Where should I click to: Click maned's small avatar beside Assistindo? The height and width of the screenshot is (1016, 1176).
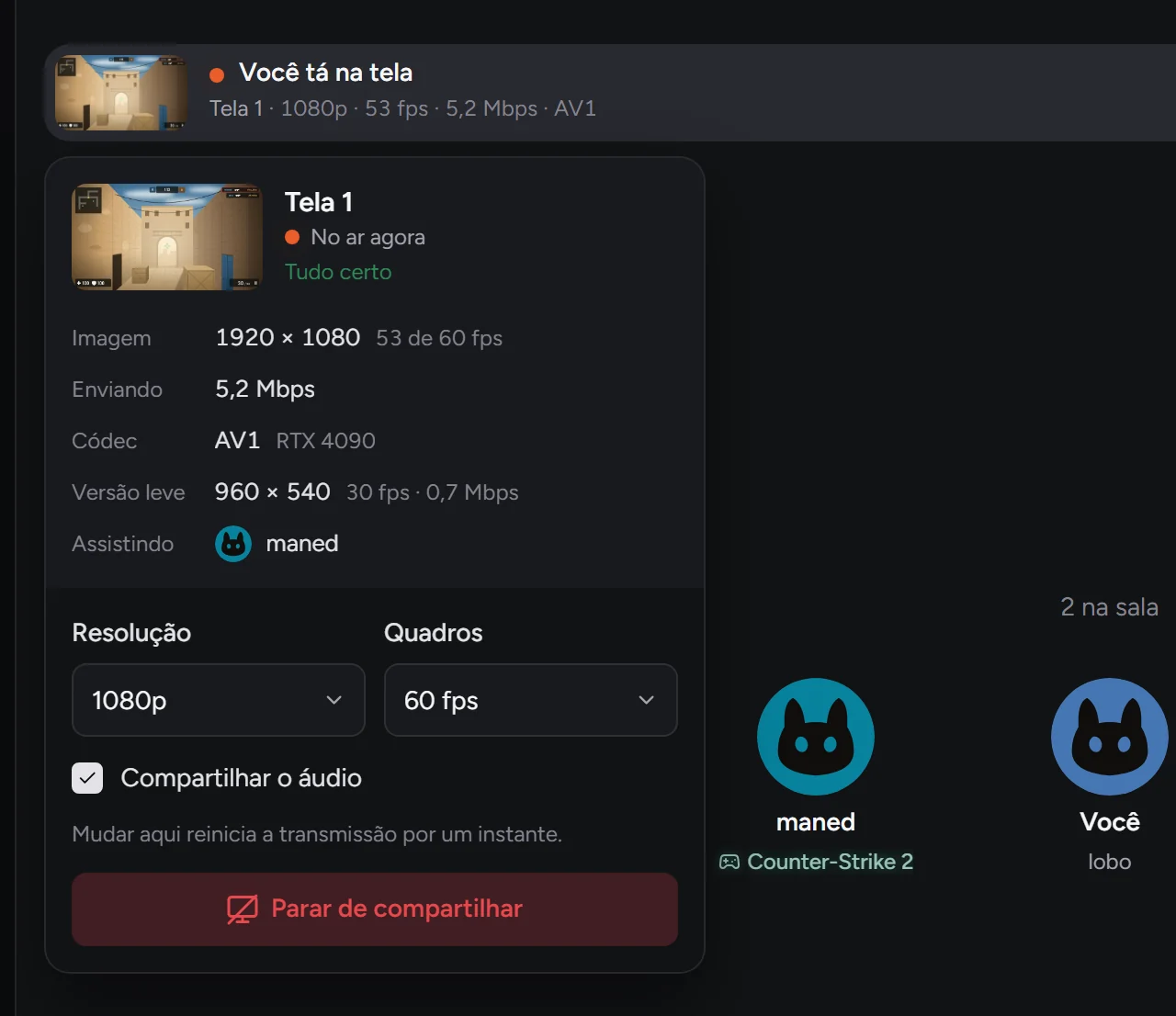[233, 544]
